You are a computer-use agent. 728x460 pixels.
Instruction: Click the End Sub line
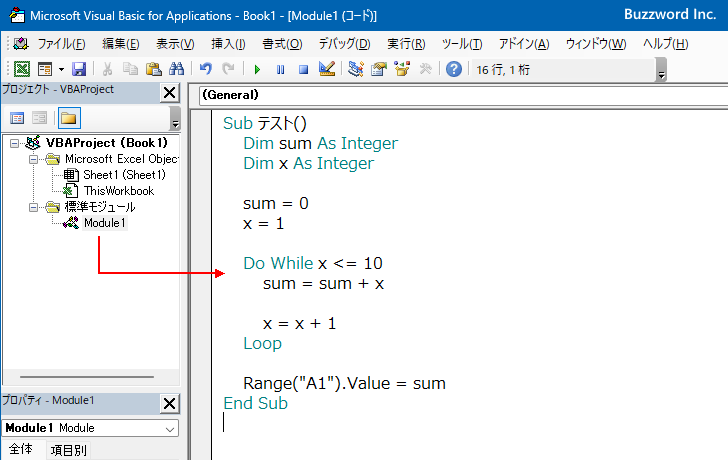pyautogui.click(x=255, y=403)
